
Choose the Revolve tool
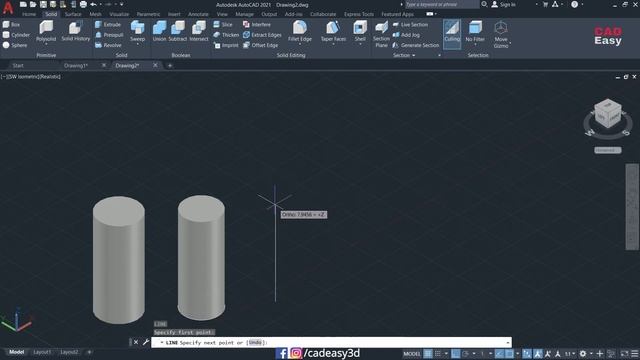coord(109,45)
